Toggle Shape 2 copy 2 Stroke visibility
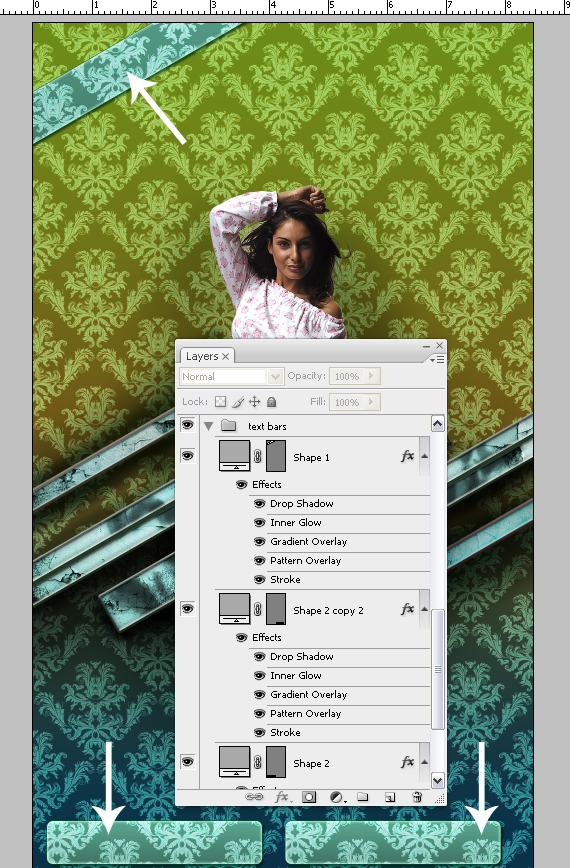 tap(260, 732)
